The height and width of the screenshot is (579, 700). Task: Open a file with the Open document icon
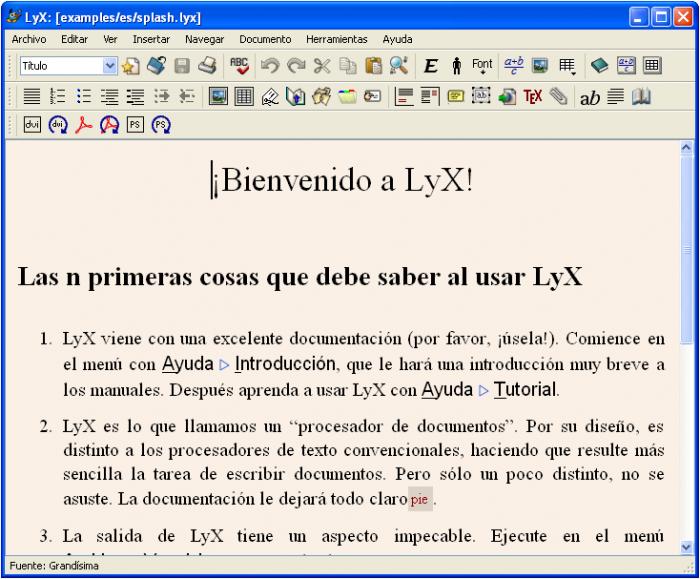(156, 66)
